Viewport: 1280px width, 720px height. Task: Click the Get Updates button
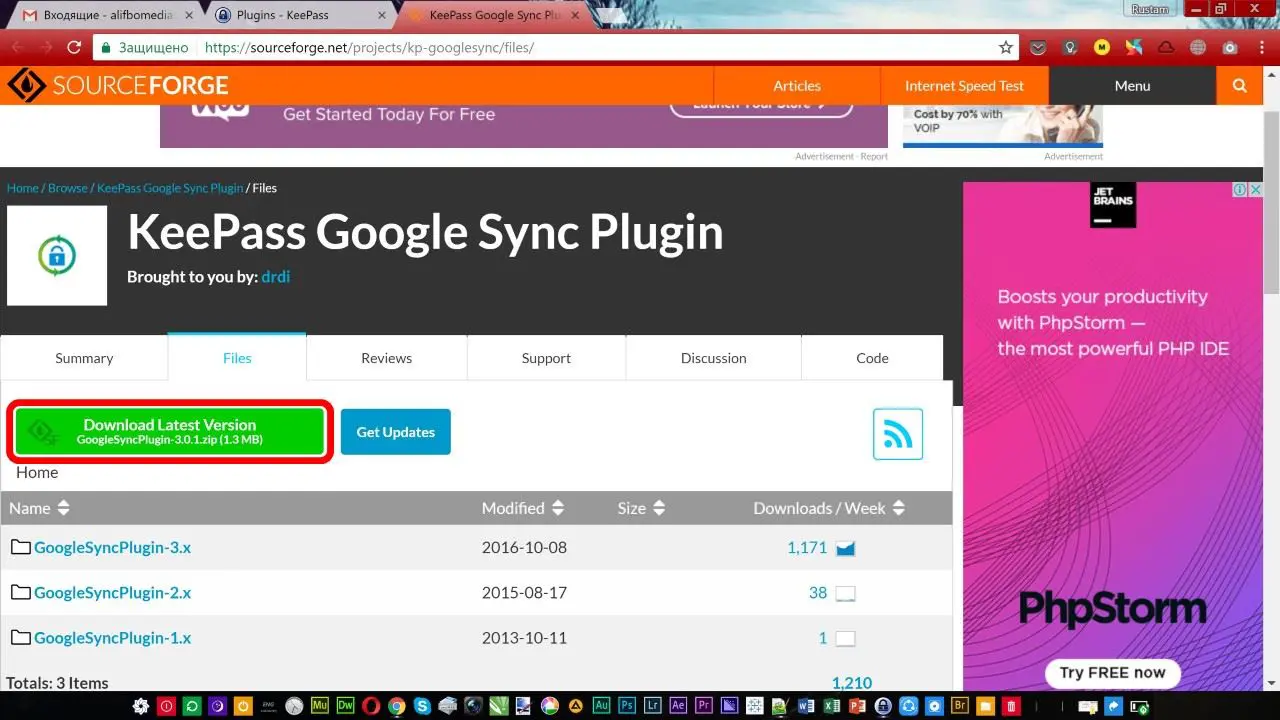pos(396,432)
